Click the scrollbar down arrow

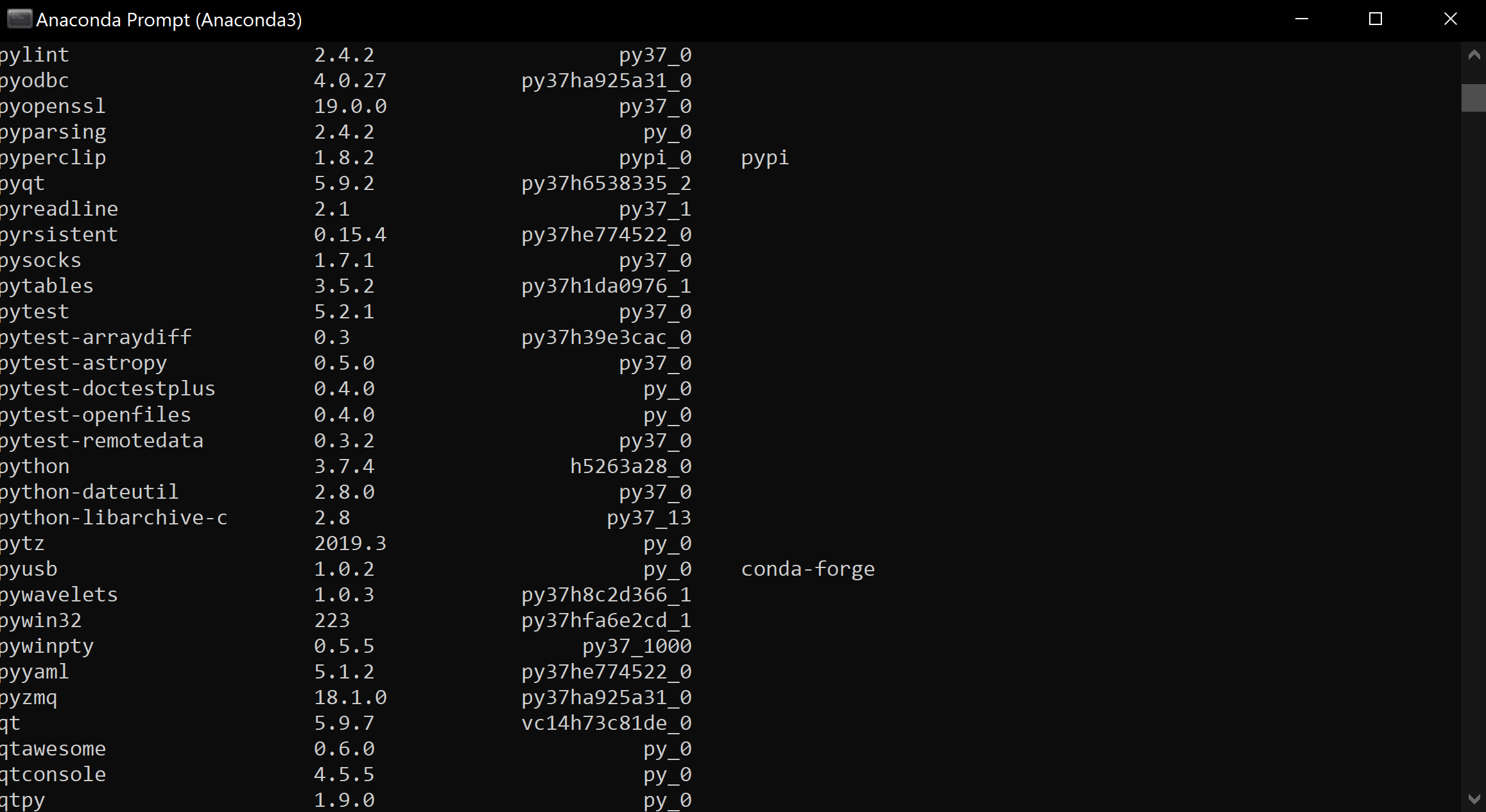pyautogui.click(x=1474, y=799)
